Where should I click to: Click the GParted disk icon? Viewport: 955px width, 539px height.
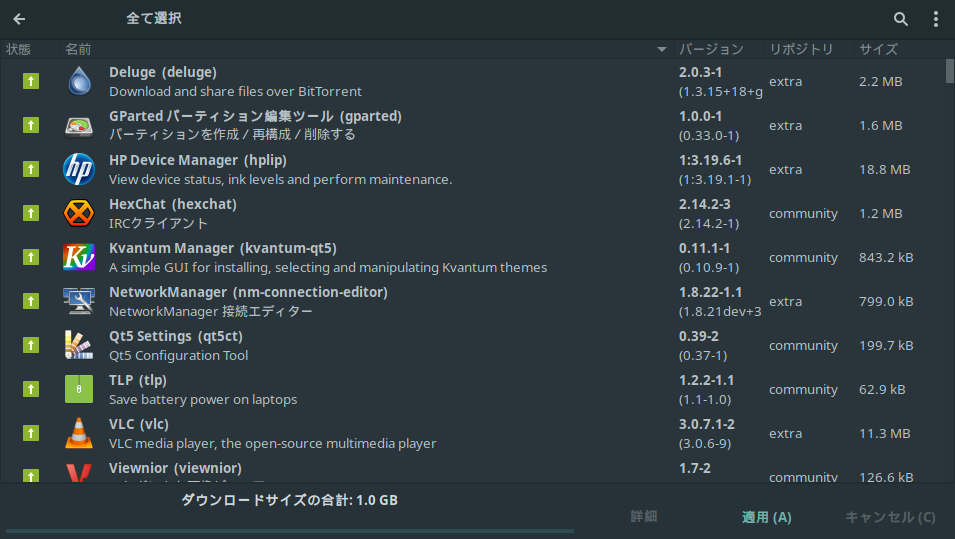coord(79,125)
